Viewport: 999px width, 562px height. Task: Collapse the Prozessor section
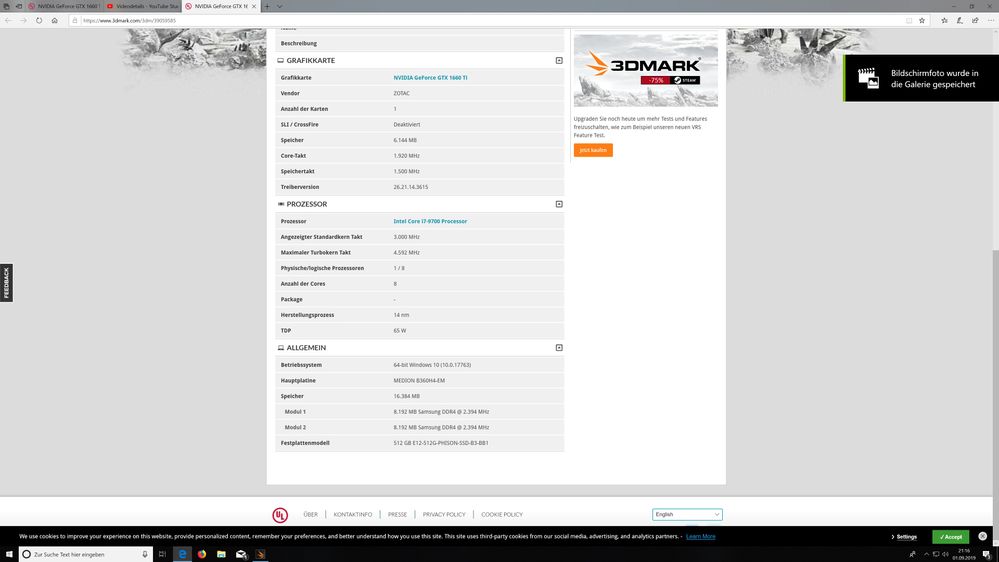coord(559,204)
